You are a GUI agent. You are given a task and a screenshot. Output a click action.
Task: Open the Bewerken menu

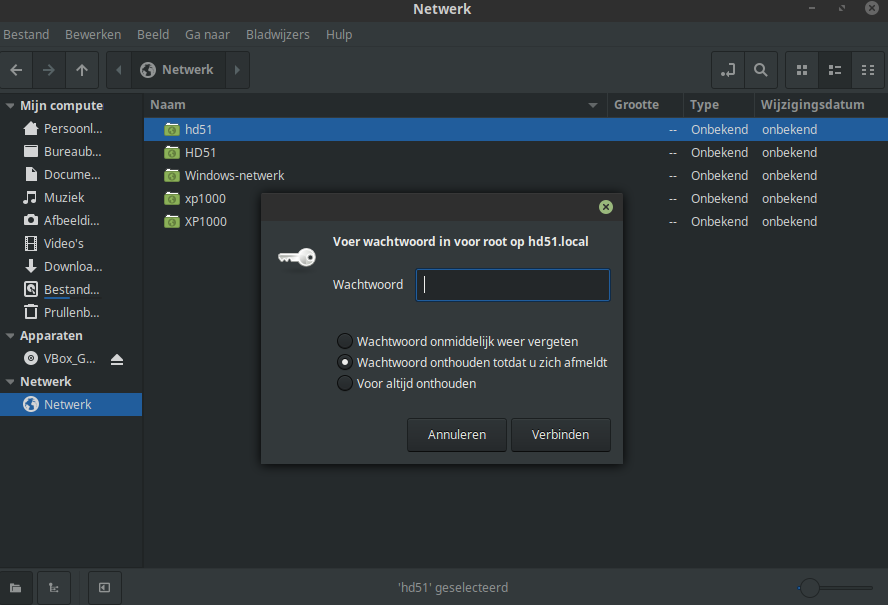click(x=93, y=35)
